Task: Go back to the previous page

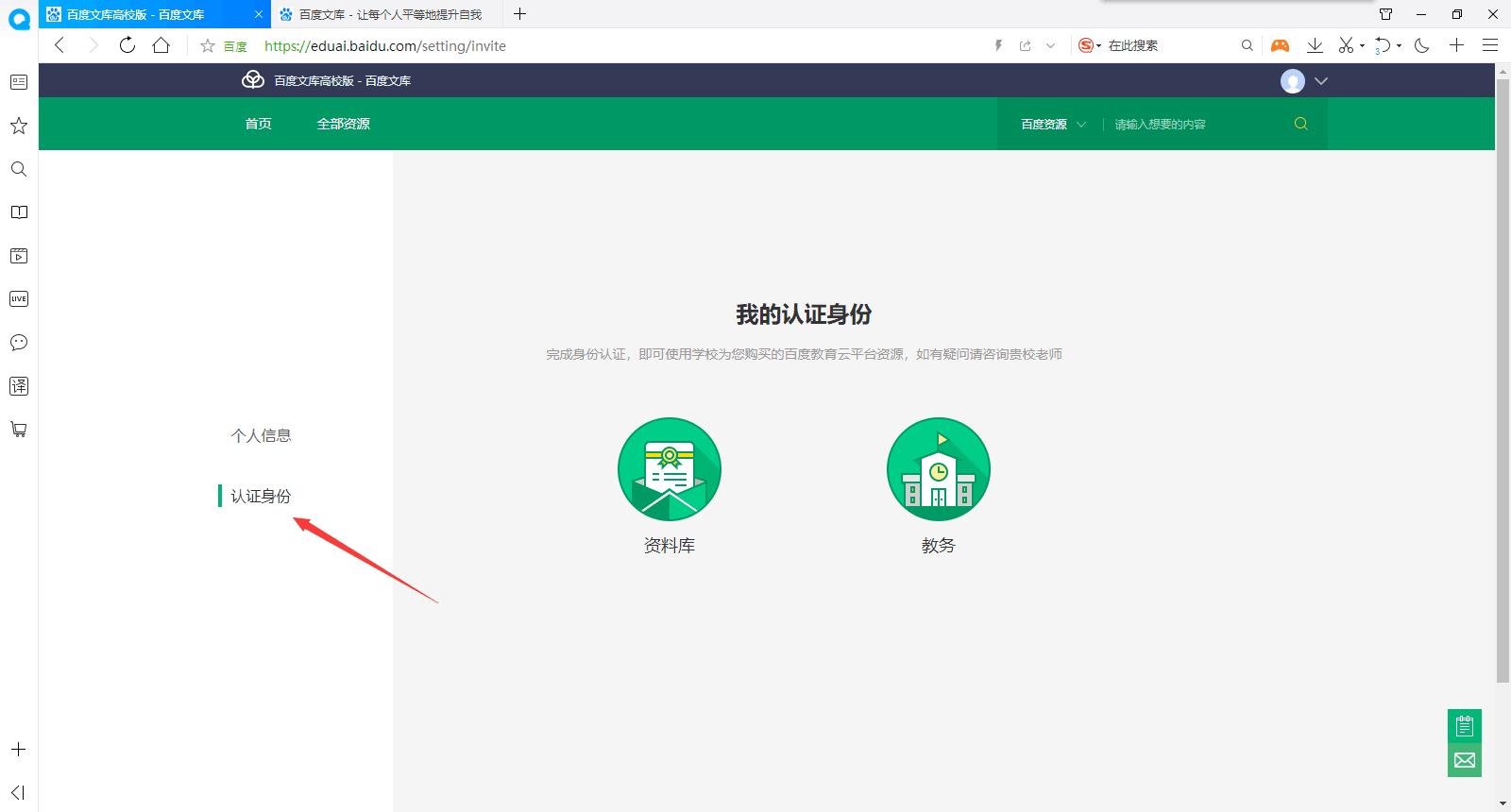Action: pos(59,45)
